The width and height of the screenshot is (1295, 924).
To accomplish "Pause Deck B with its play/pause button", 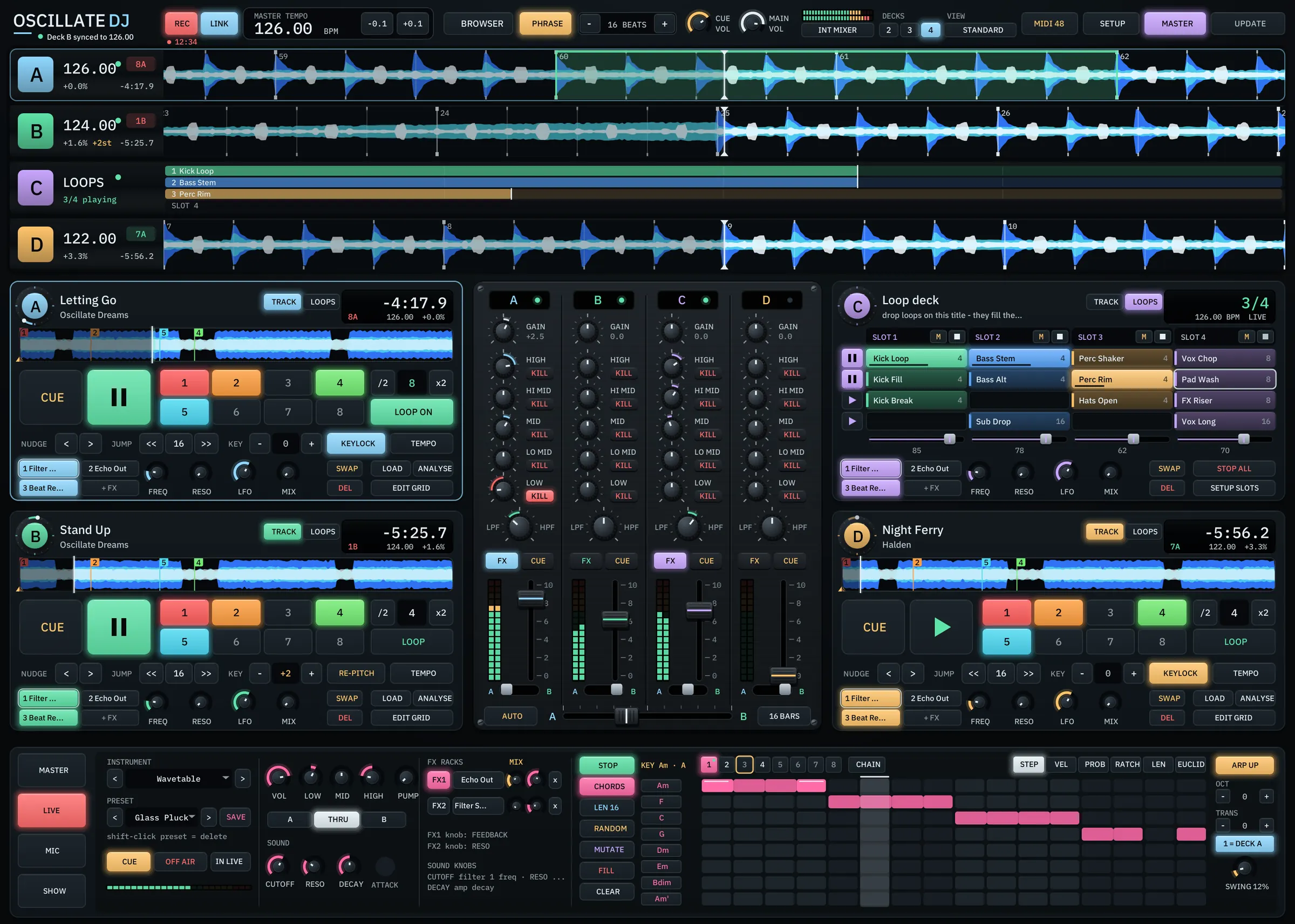I will pos(118,627).
